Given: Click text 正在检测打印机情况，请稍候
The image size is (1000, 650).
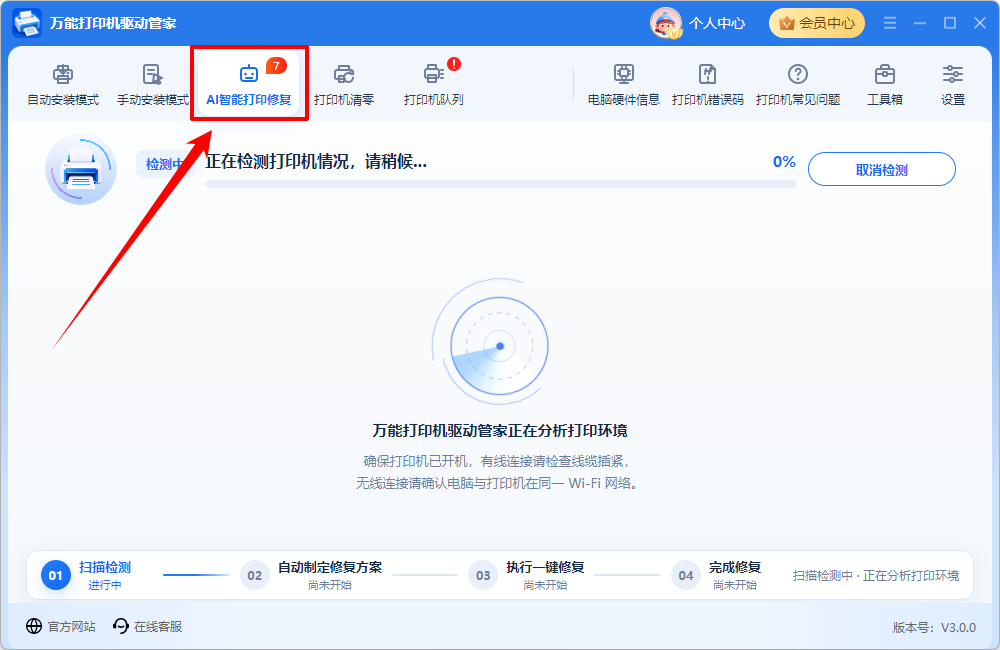Looking at the screenshot, I should pos(316,161).
